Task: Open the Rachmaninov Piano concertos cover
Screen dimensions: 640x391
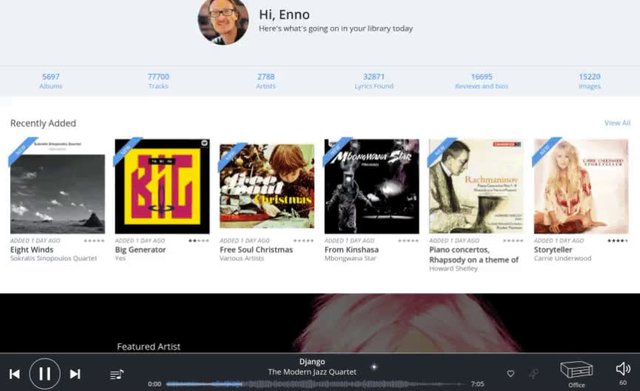Action: (x=476, y=186)
